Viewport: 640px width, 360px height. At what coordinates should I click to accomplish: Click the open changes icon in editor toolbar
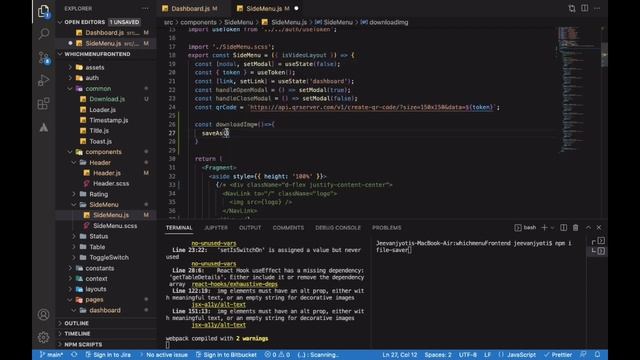click(x=571, y=8)
